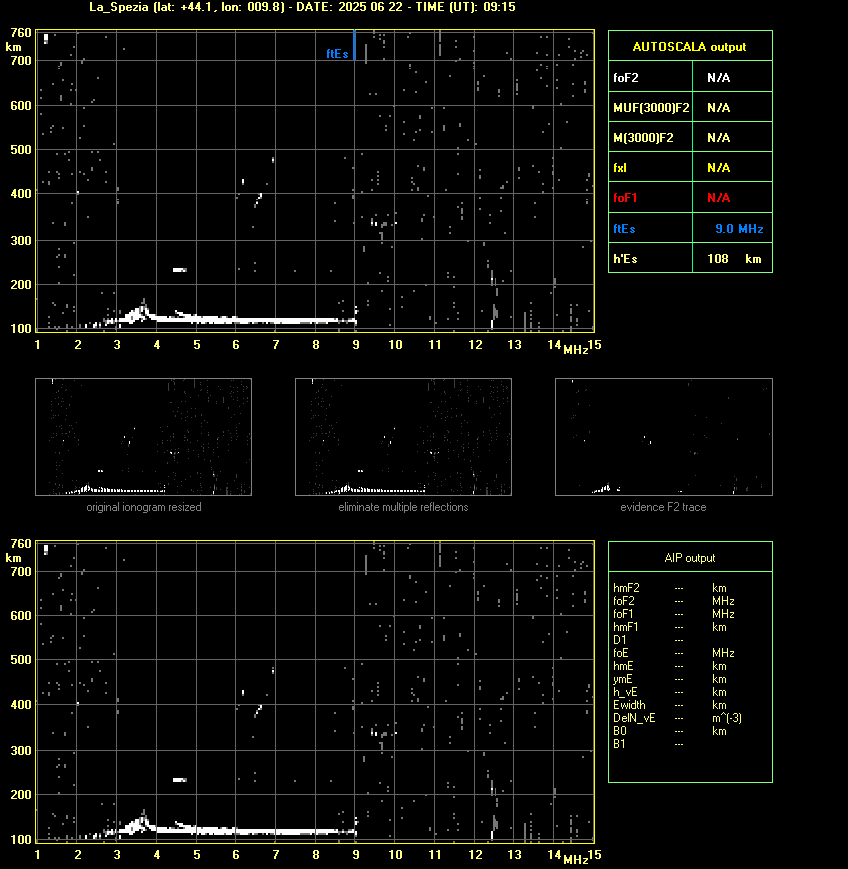Open the original ionogram resized thumbnail
This screenshot has width=848, height=869.
[x=144, y=437]
